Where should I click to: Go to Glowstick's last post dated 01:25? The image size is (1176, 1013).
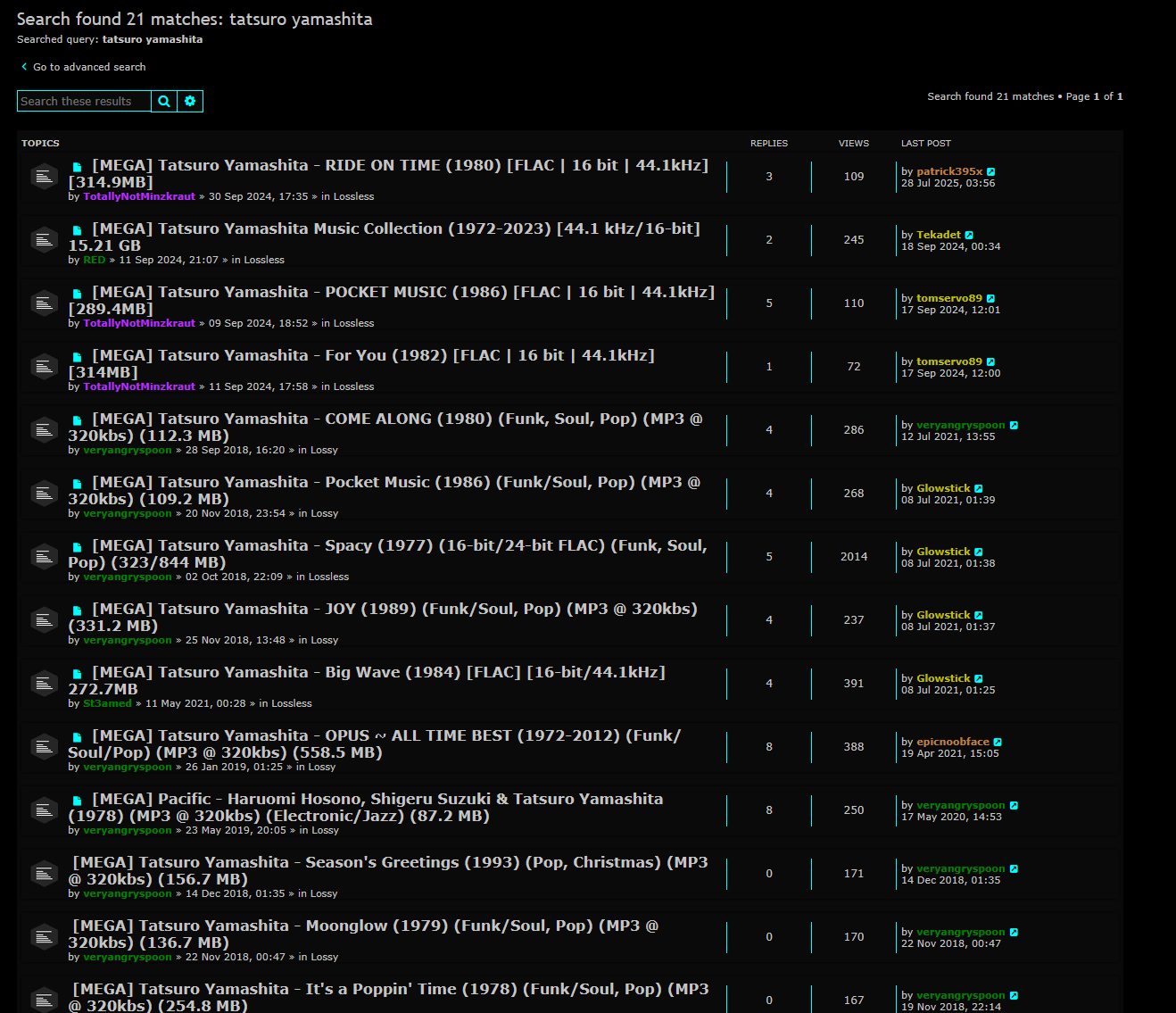[x=979, y=679]
